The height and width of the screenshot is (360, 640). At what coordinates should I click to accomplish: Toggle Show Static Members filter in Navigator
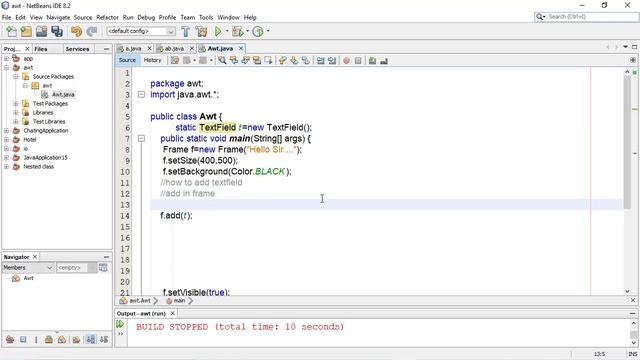[x=36, y=339]
